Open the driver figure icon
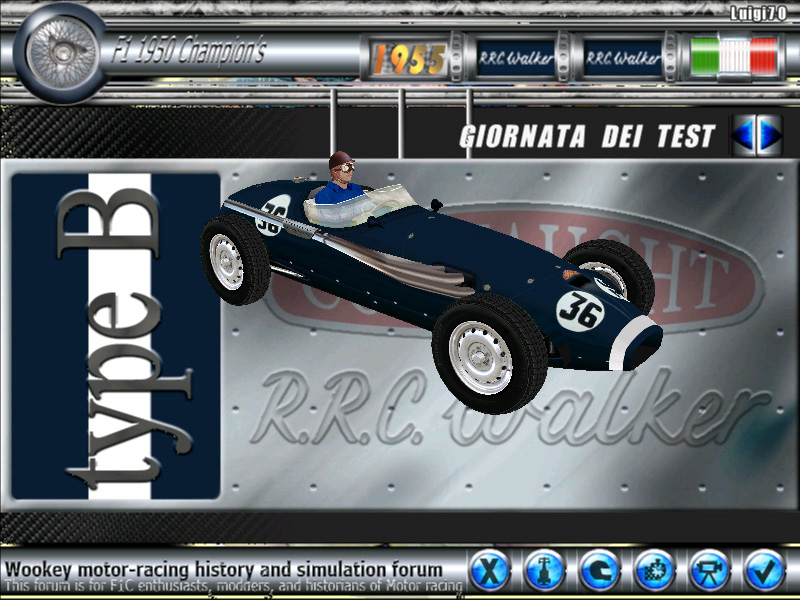 click(545, 570)
